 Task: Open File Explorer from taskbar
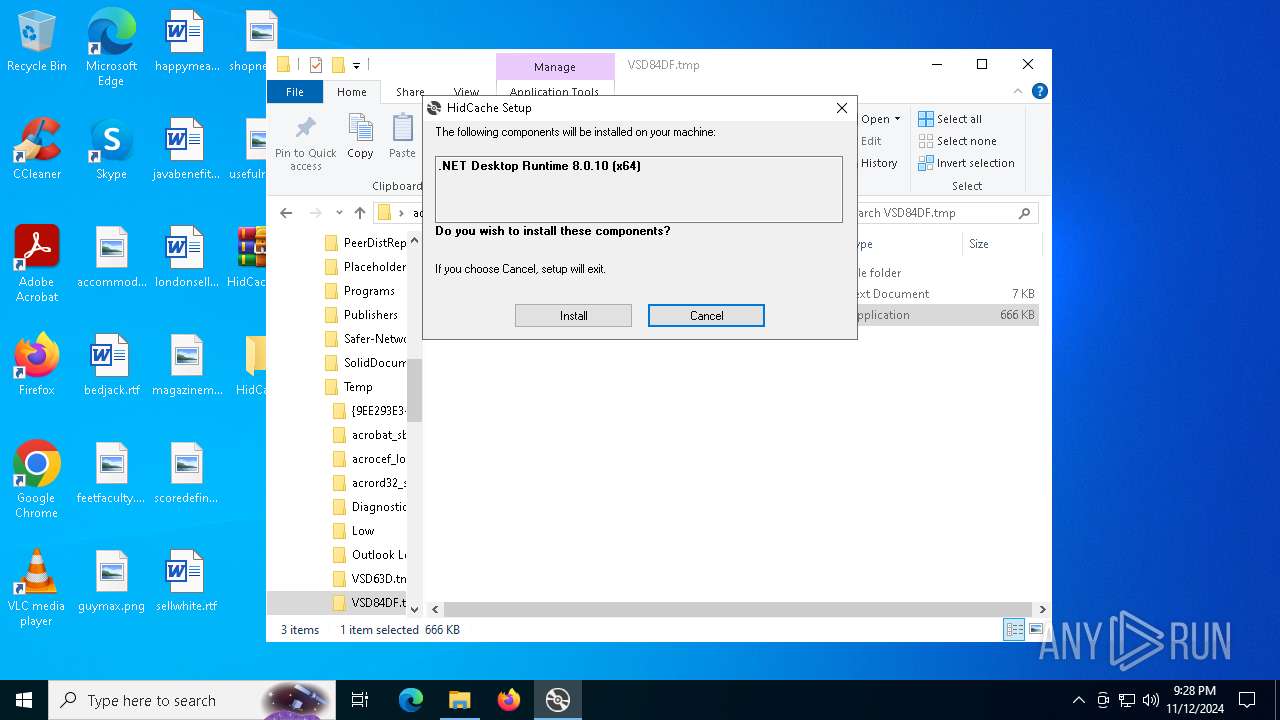pyautogui.click(x=459, y=700)
